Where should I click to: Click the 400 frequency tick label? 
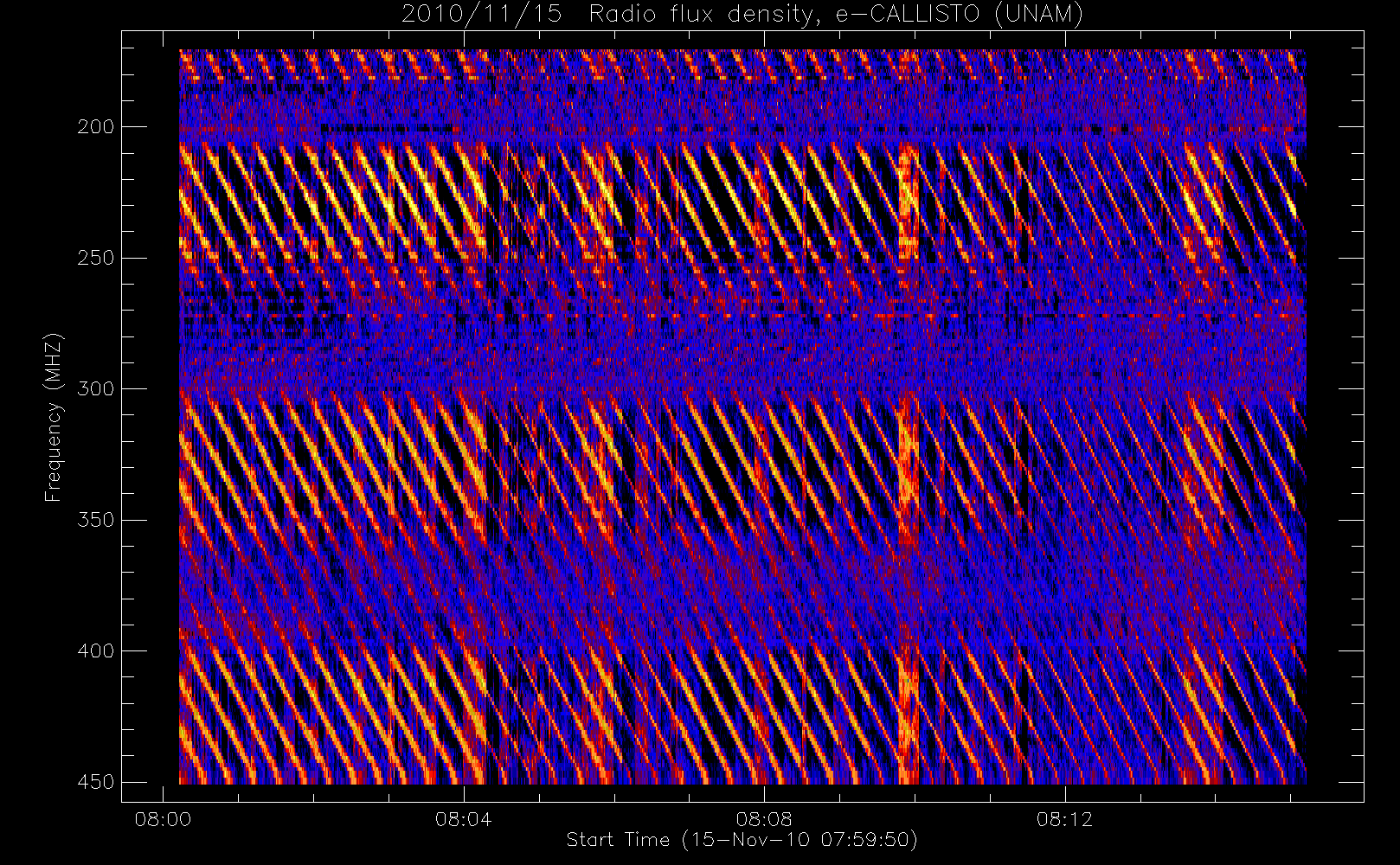tap(95, 650)
